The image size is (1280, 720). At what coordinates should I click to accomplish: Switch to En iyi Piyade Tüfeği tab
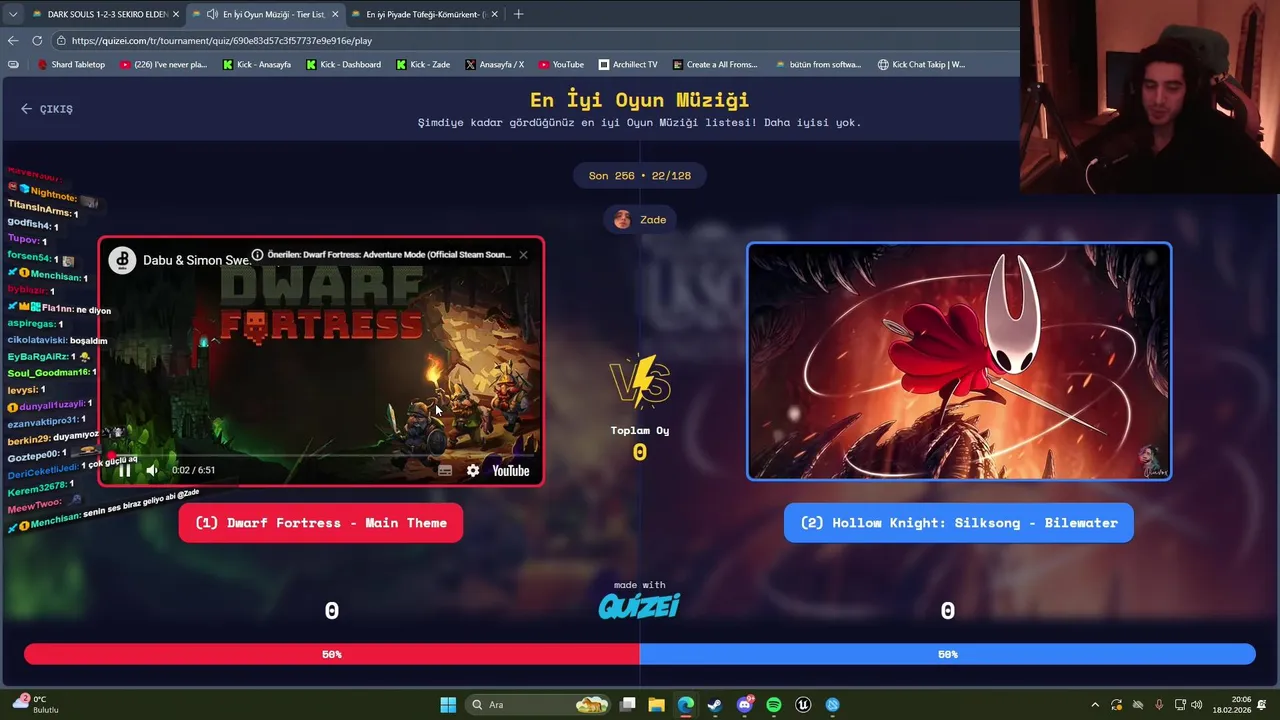[x=423, y=14]
